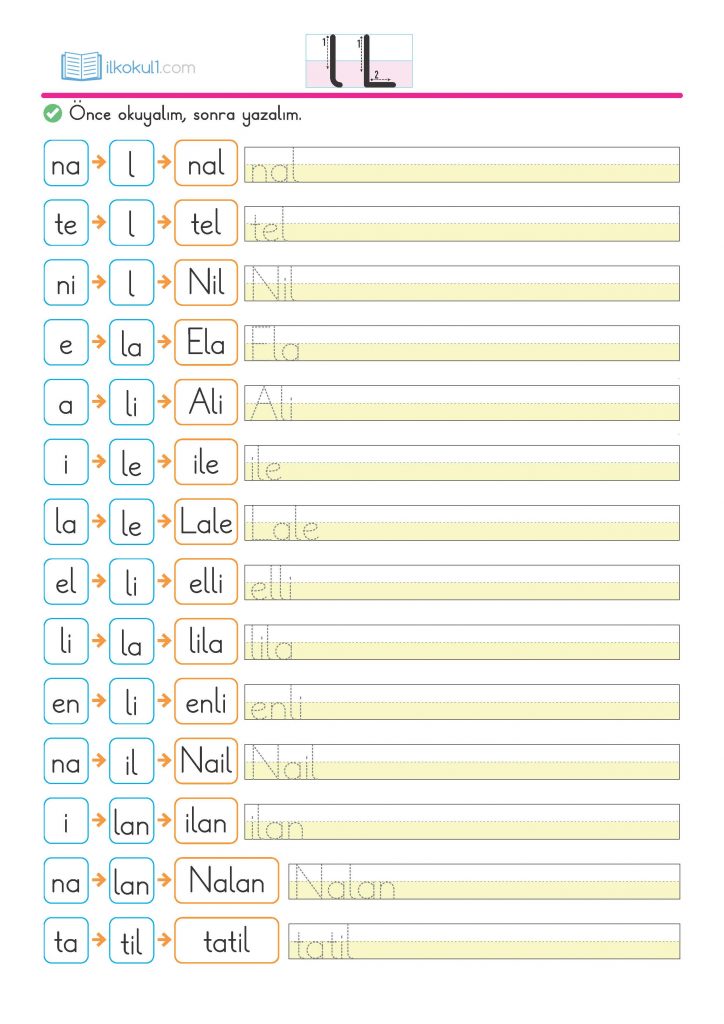The image size is (724, 1024).
Task: Select the orange 'ilan' word box
Action: click(206, 821)
